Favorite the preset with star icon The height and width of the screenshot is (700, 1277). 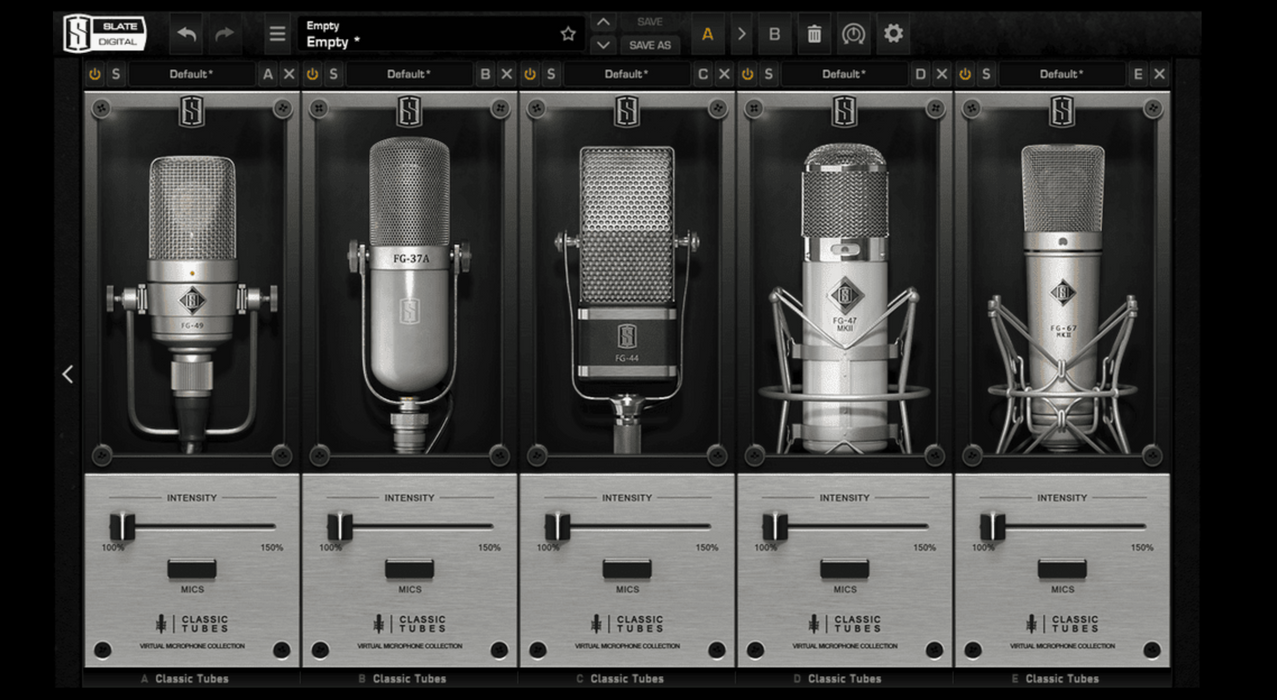pos(568,34)
